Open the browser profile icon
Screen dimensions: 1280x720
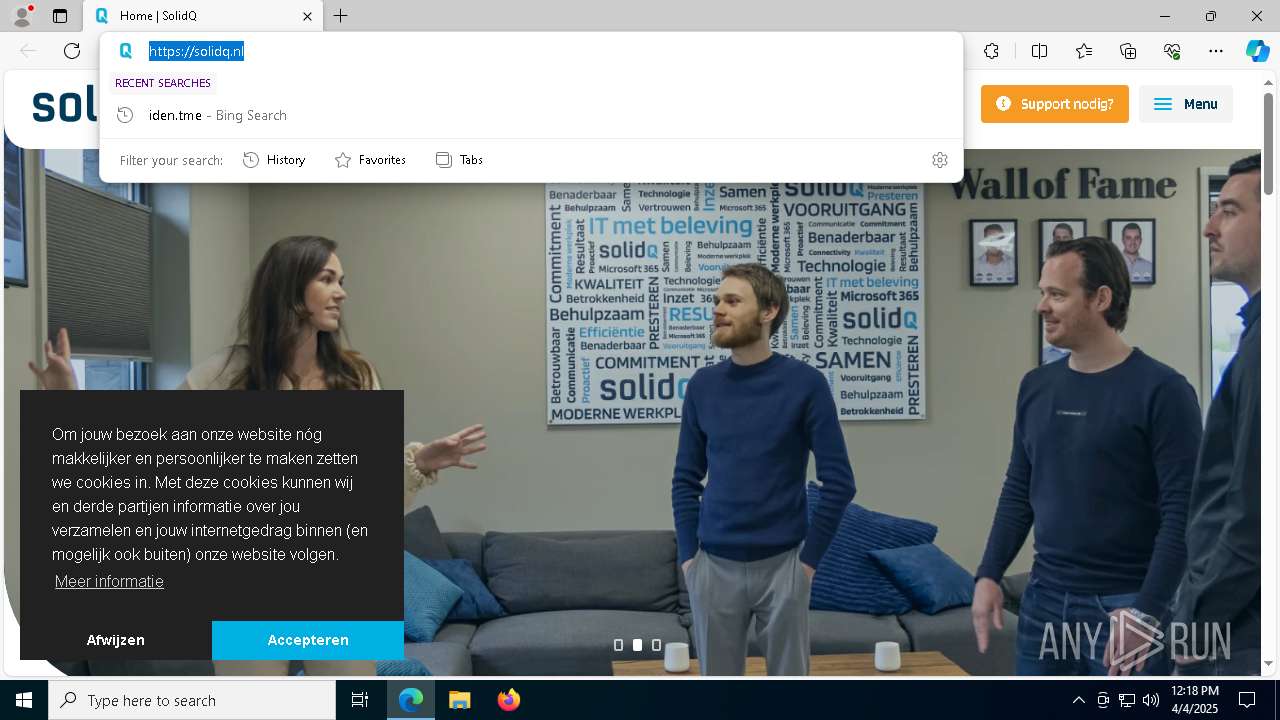click(21, 16)
